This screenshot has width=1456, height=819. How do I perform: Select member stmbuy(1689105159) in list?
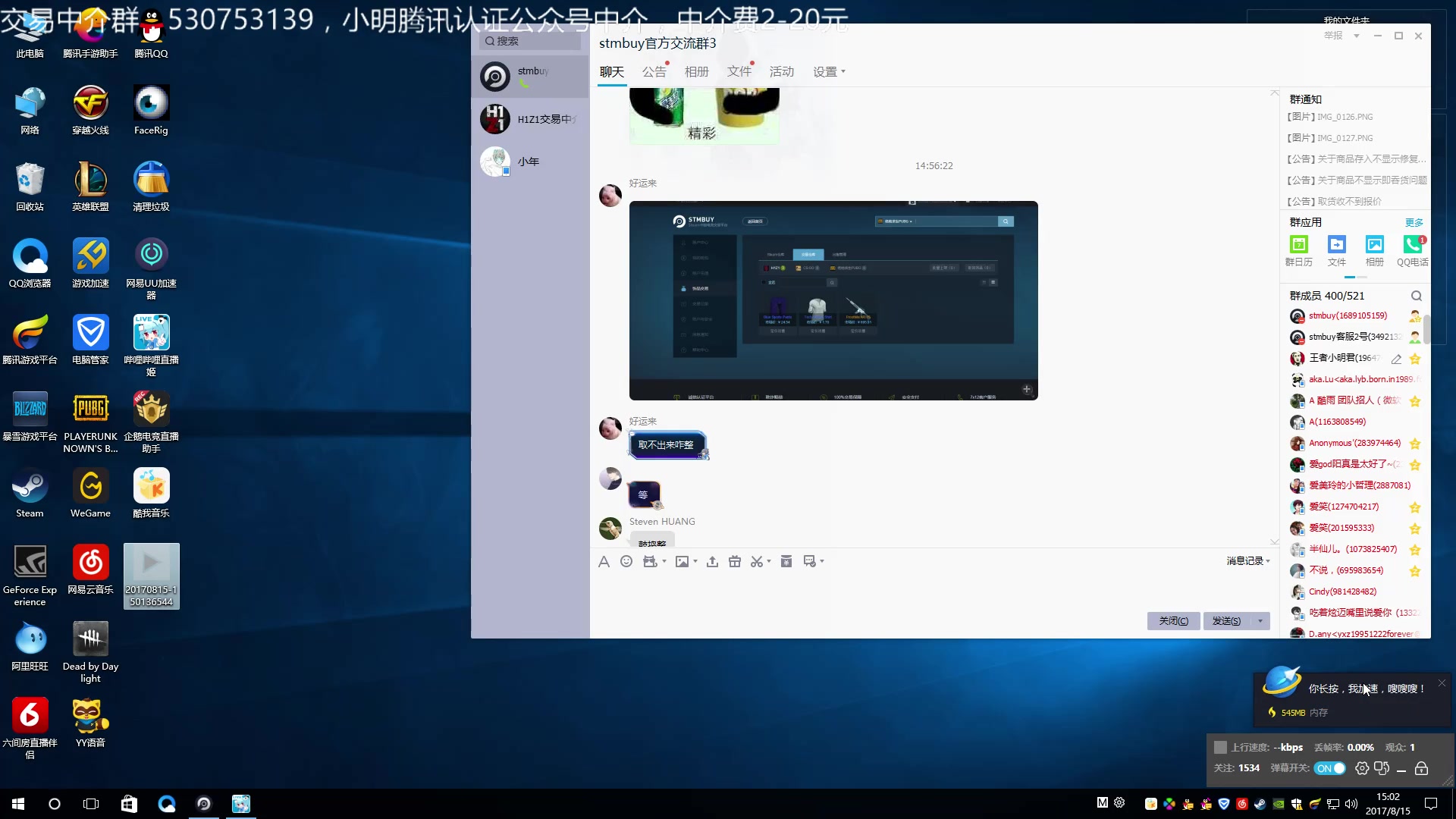1354,315
